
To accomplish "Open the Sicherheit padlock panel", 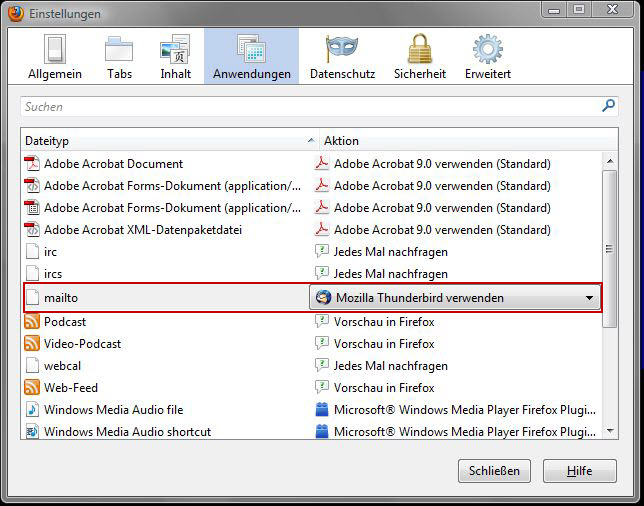I will click(419, 56).
